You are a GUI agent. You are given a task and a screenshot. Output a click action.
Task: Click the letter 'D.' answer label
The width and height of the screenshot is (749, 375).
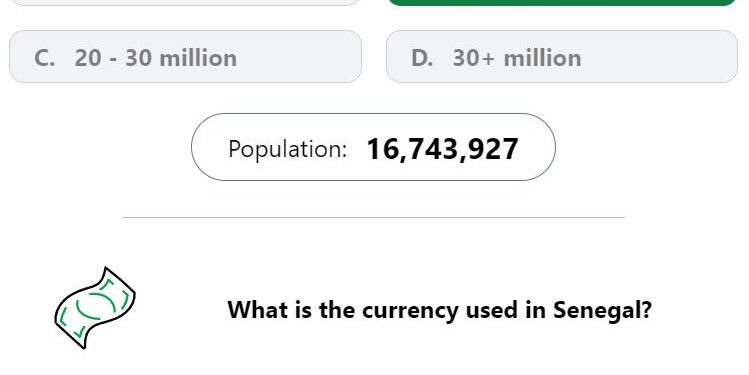point(422,58)
